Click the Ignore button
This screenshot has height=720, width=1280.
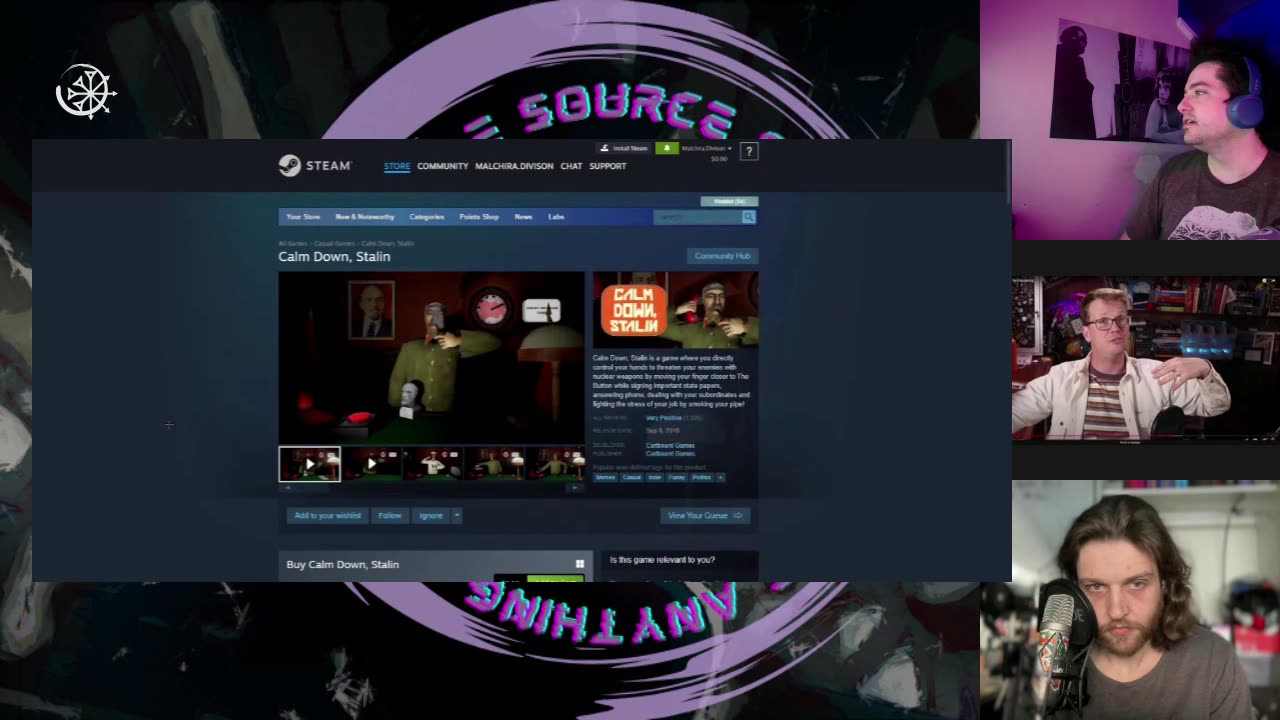(431, 515)
